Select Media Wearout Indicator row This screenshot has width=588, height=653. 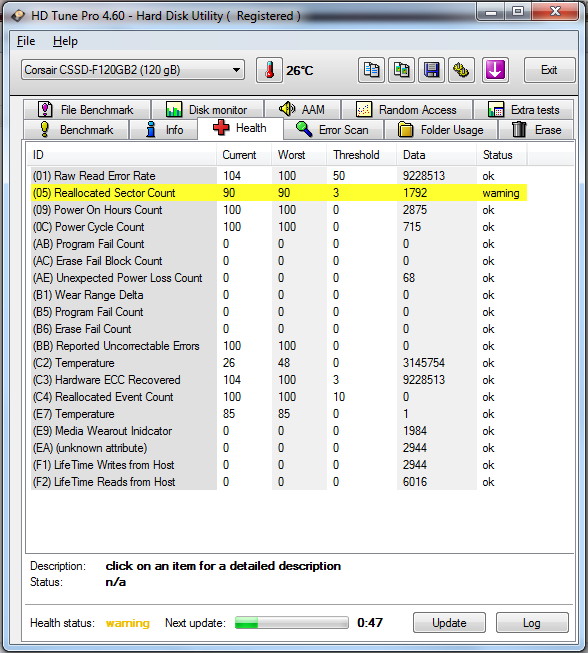coord(279,431)
